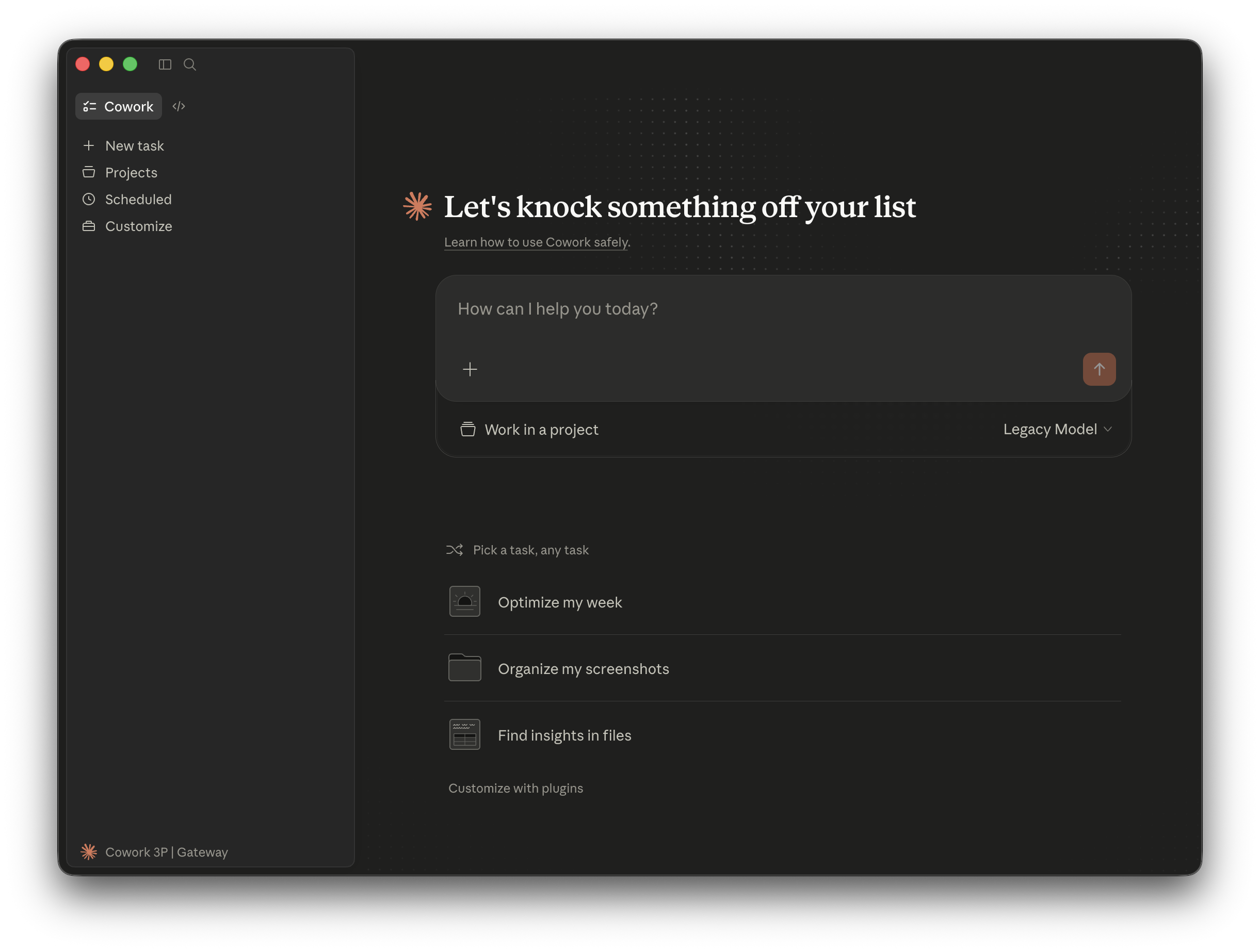Close the window with the red button
Screen dimensions: 1260x952
coord(83,64)
